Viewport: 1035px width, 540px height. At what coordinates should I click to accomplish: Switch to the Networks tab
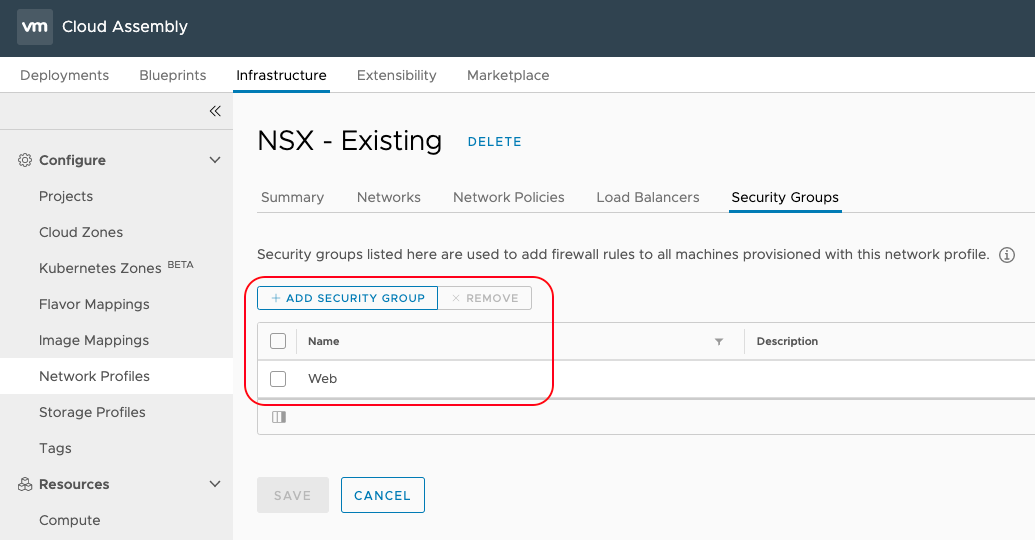389,197
